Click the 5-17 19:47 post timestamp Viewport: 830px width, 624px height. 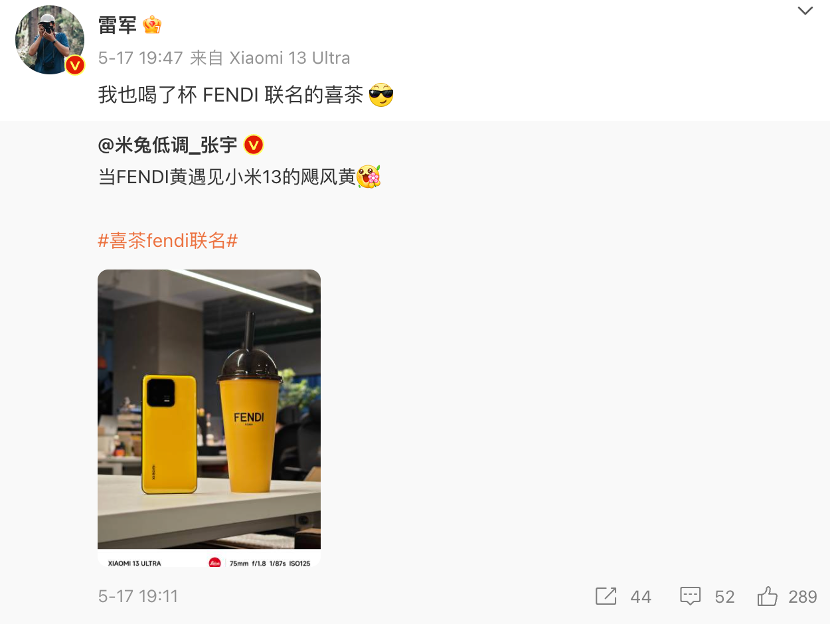point(140,58)
